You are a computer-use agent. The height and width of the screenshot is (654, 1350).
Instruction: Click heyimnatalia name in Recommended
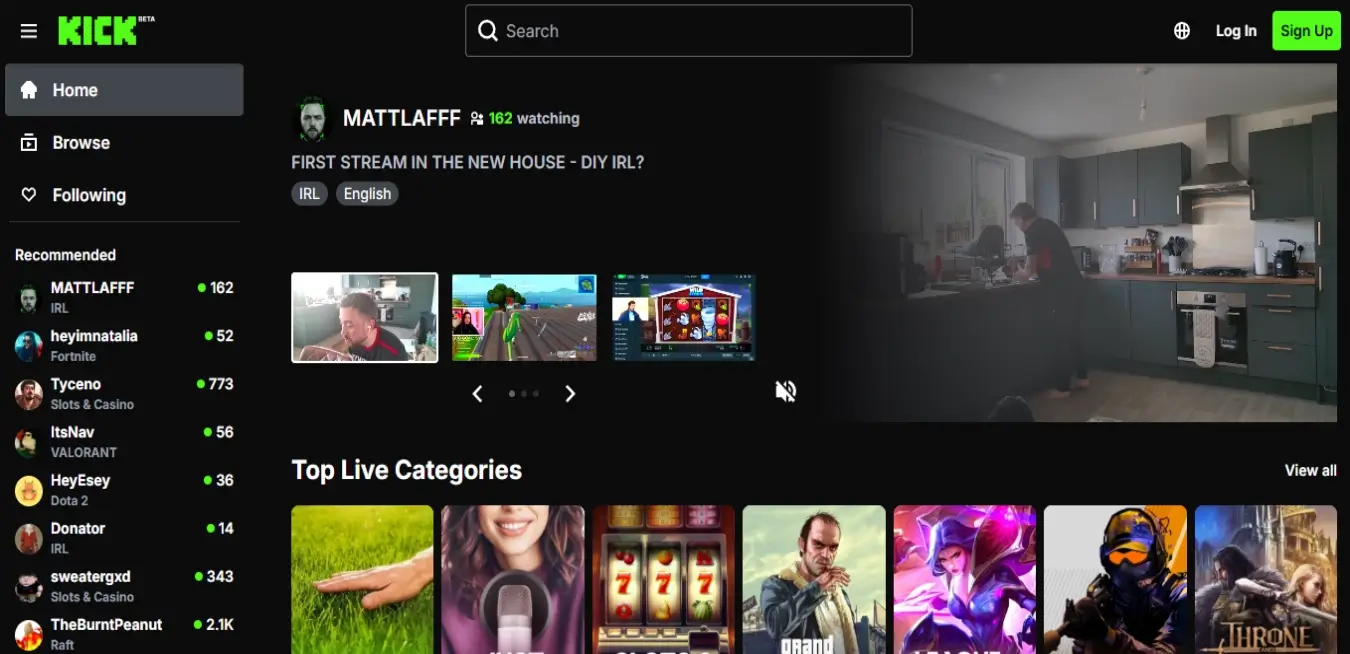point(94,336)
